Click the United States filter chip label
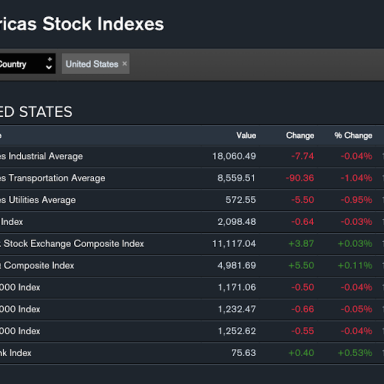This screenshot has height=384, width=384. click(x=92, y=64)
